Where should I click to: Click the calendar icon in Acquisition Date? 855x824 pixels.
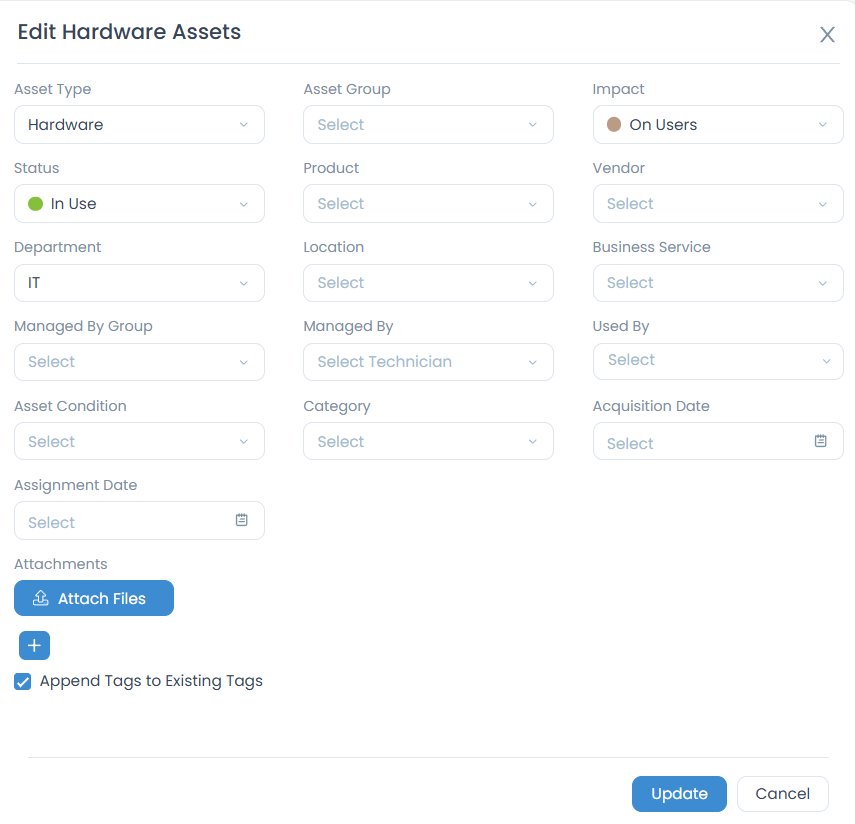pyautogui.click(x=820, y=441)
